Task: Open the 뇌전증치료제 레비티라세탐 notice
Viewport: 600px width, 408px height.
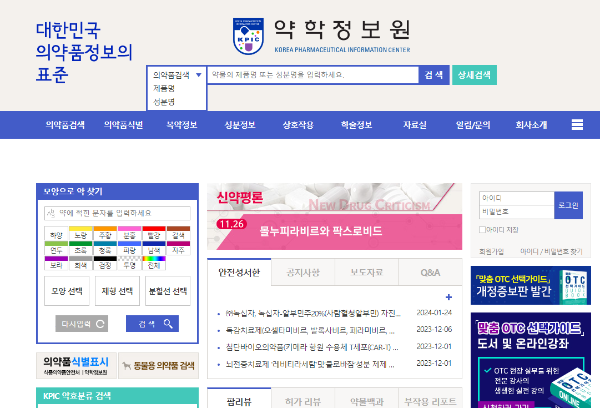Action: tap(310, 364)
